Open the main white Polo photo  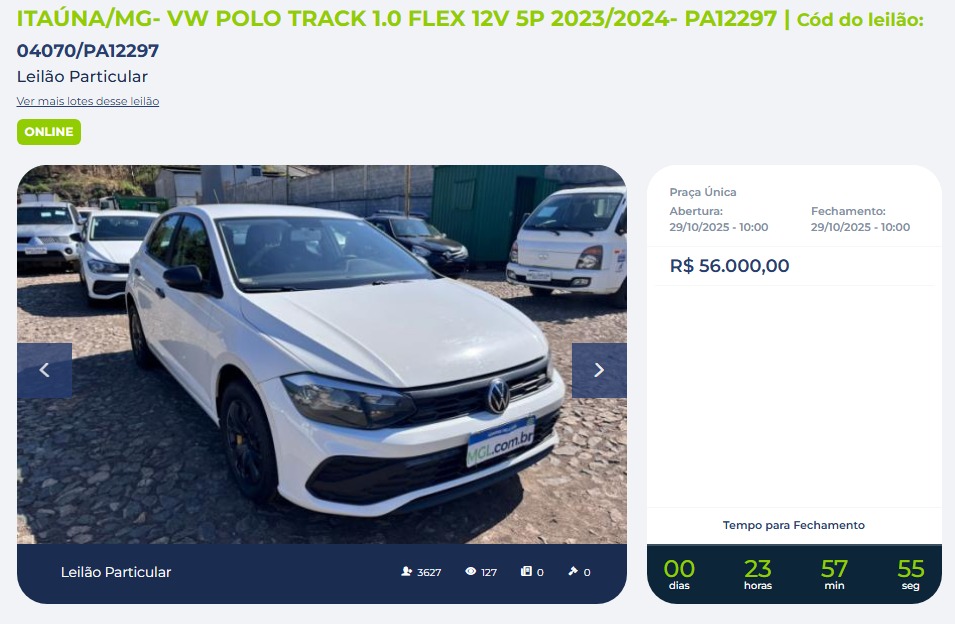[322, 354]
